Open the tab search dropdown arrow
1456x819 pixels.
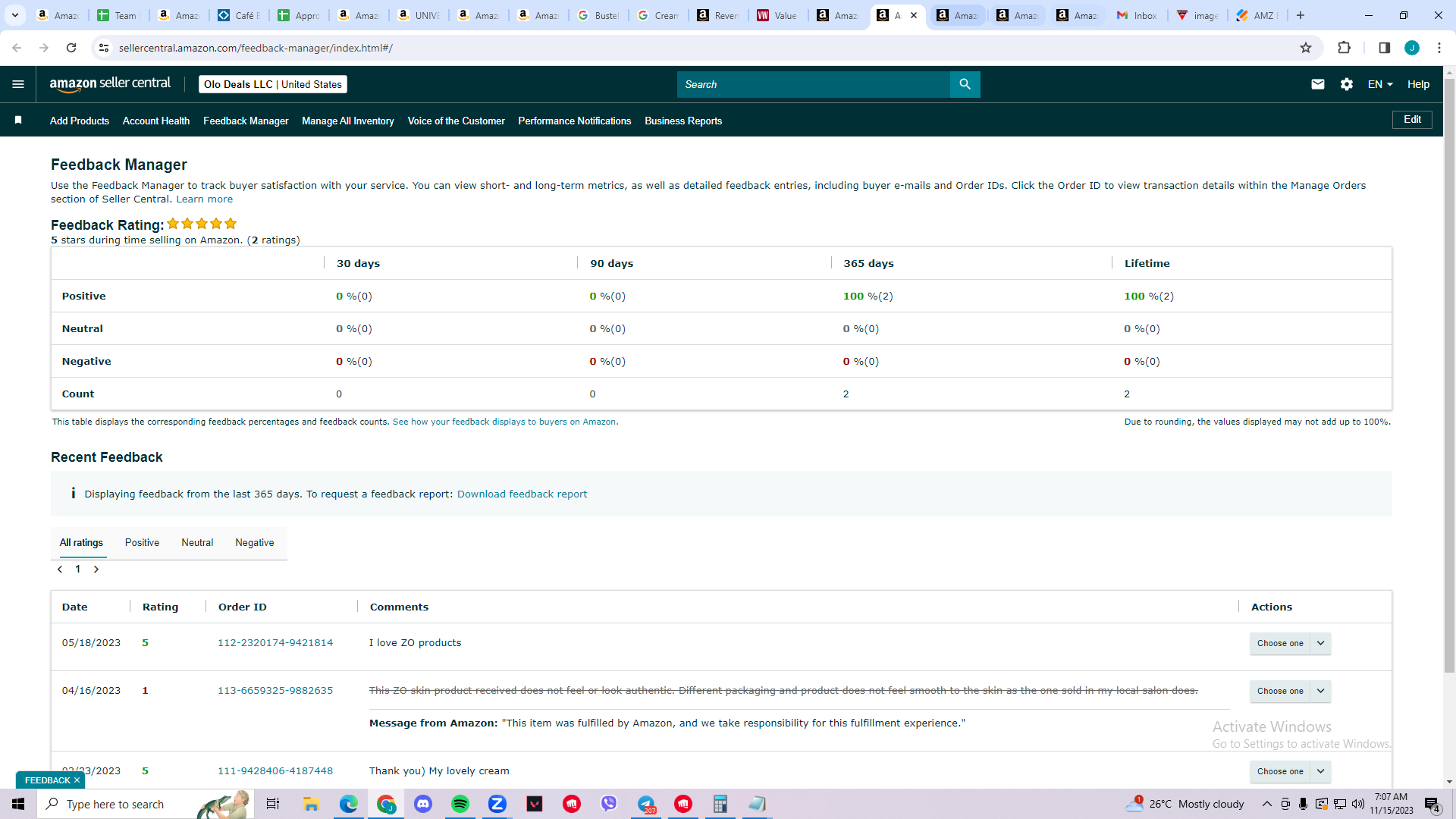pyautogui.click(x=14, y=15)
